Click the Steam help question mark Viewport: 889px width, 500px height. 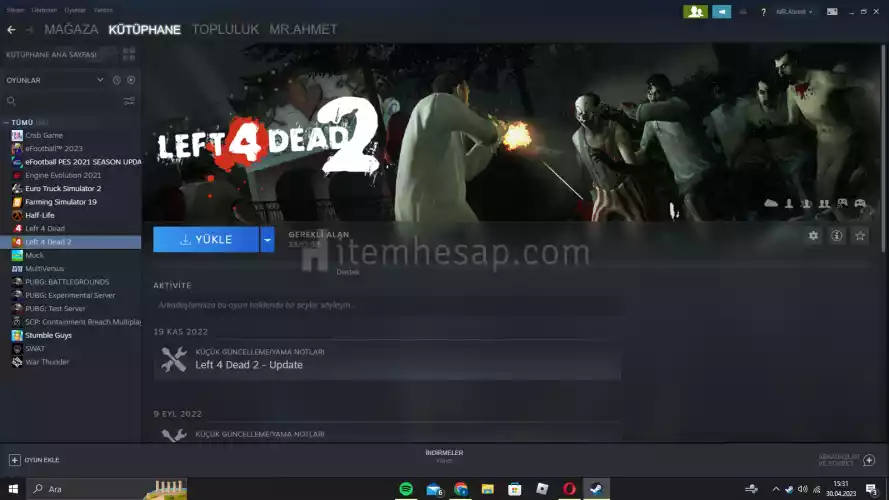pos(763,12)
